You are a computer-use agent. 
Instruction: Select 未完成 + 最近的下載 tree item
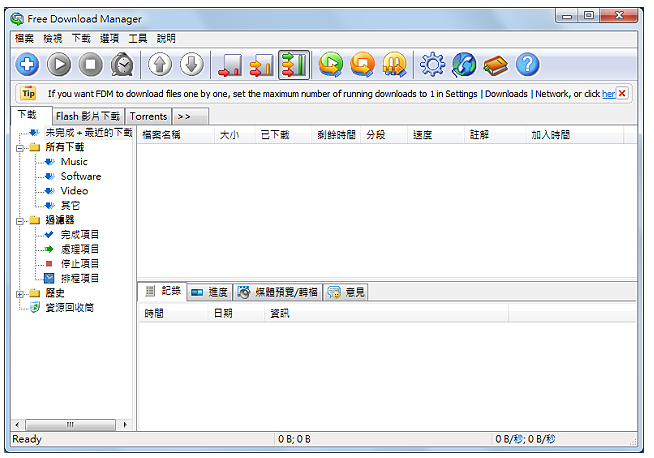(x=88, y=133)
